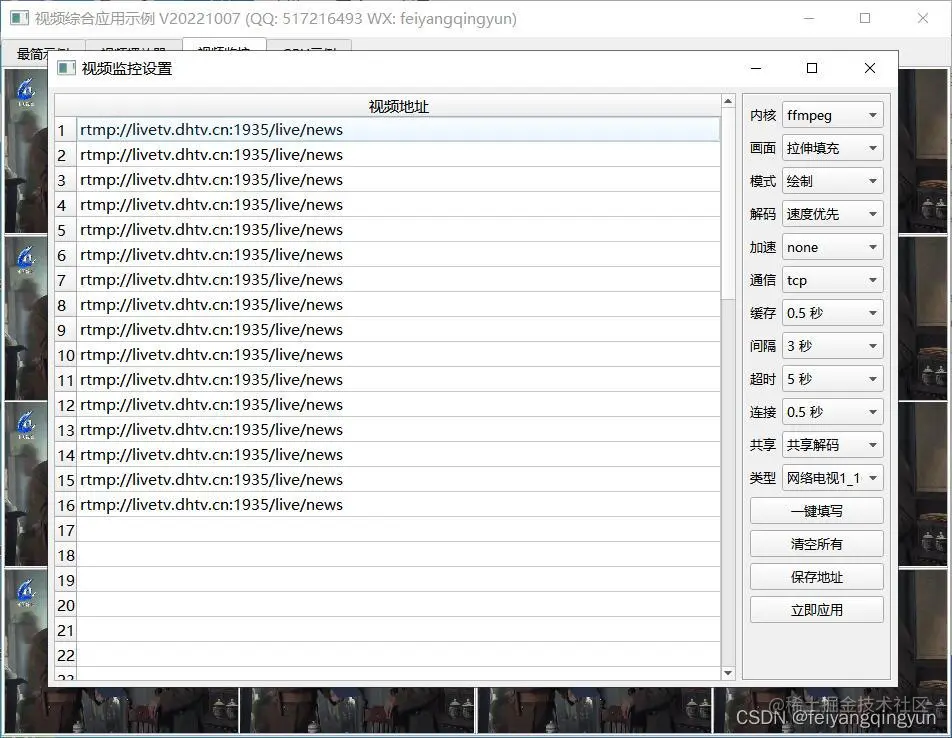Maximize the main application window
This screenshot has width=952, height=738.
[x=865, y=18]
